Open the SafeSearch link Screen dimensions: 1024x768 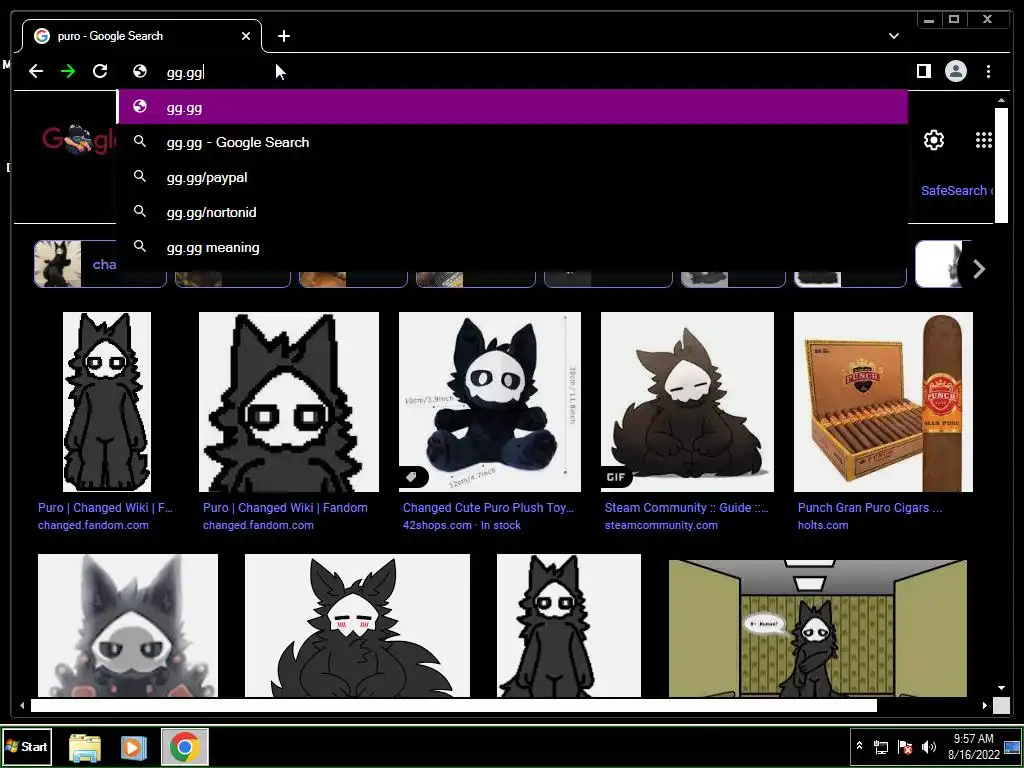tap(956, 191)
